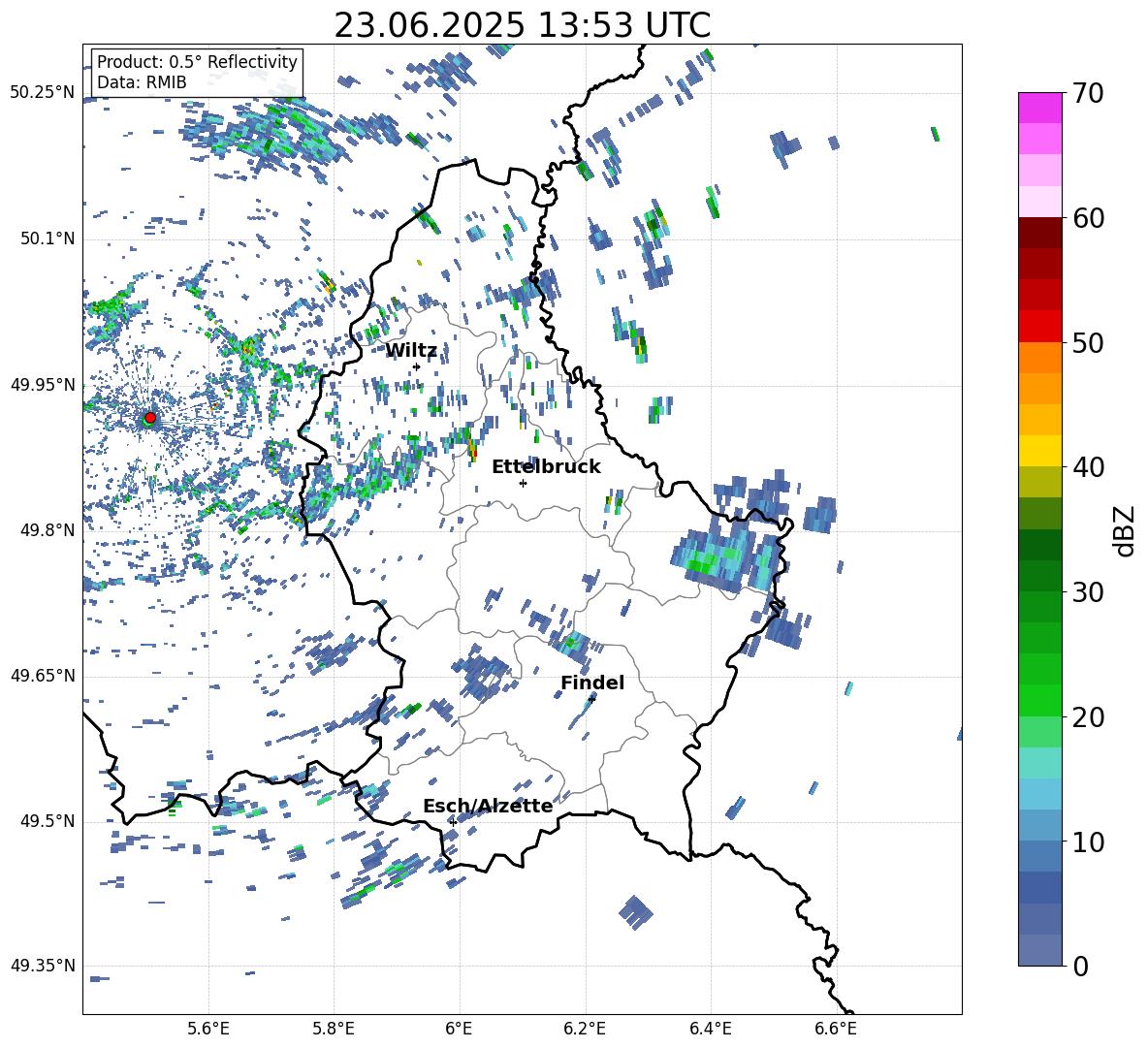Click the 6.4°E longitude label
This screenshot has height=1048, width=1148.
pos(710,1029)
